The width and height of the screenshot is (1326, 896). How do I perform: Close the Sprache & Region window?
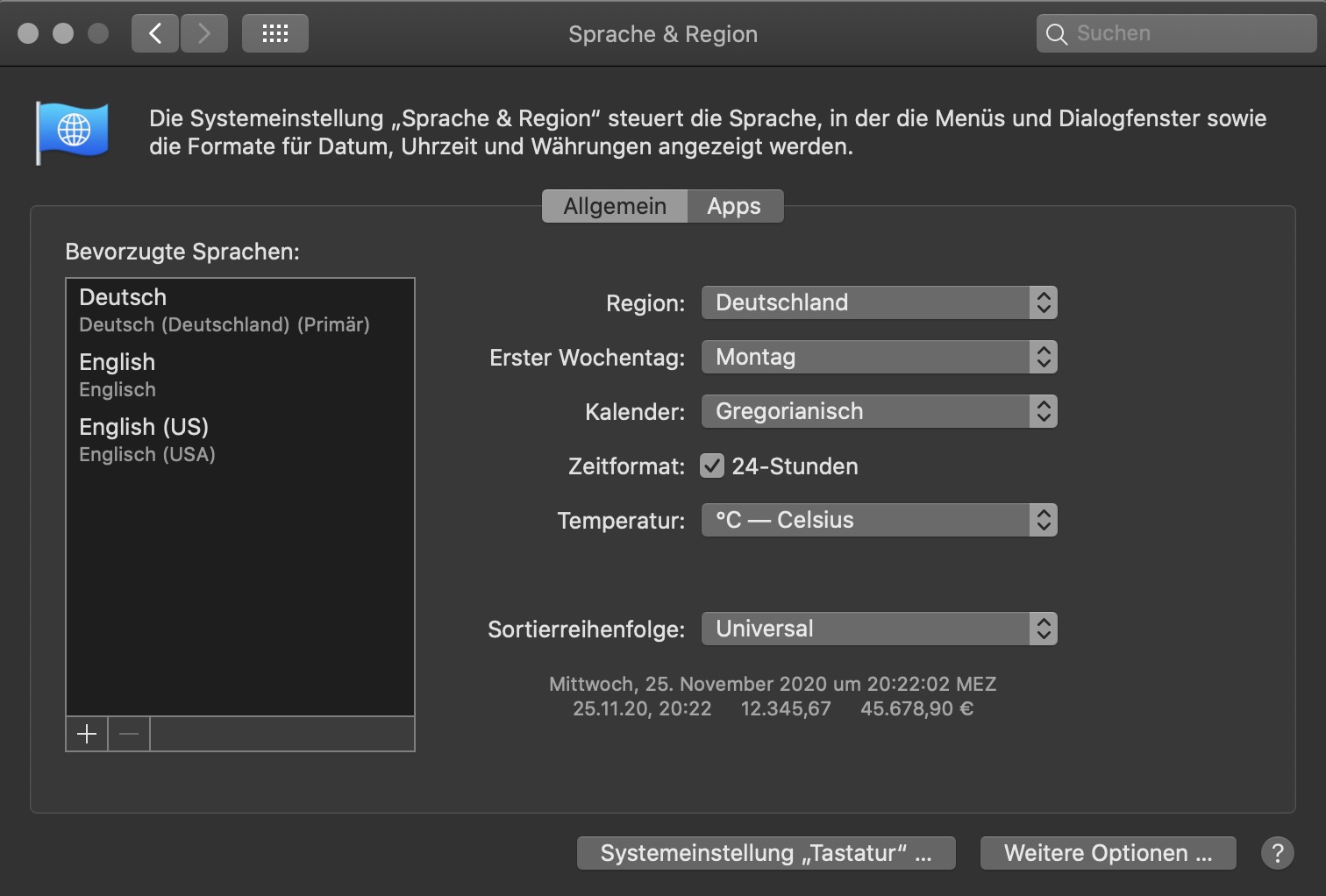[28, 33]
